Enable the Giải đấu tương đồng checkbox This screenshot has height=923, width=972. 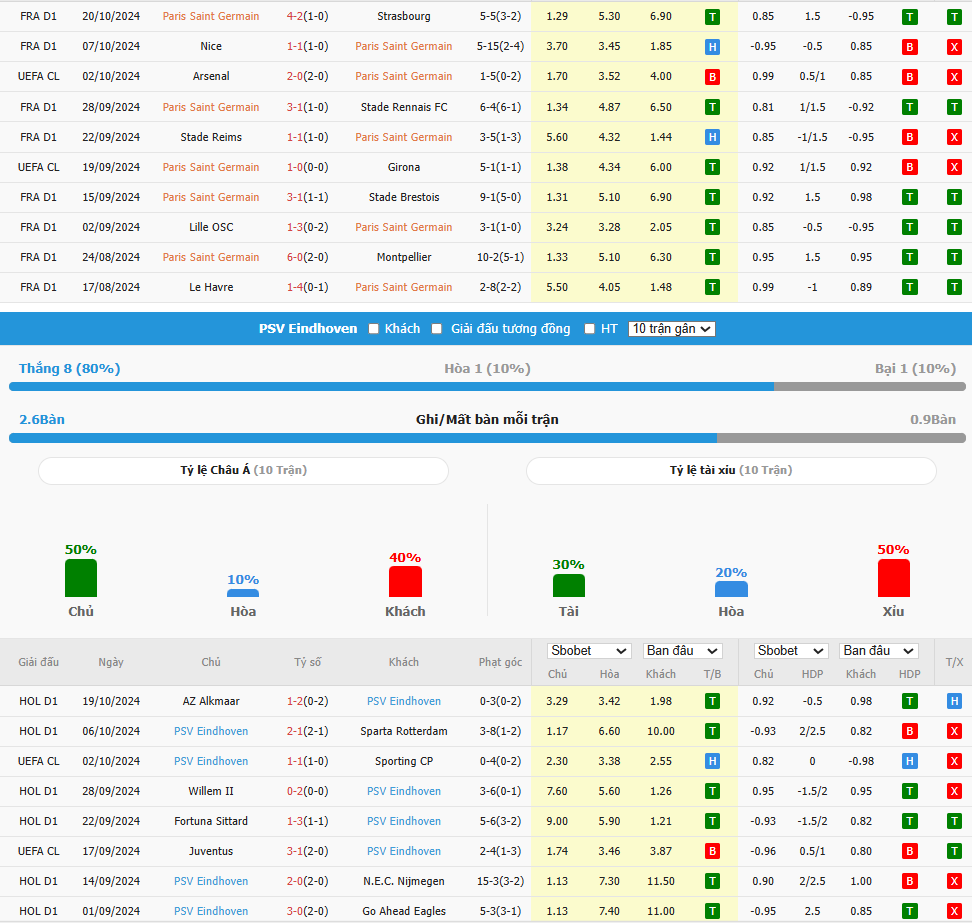(437, 329)
